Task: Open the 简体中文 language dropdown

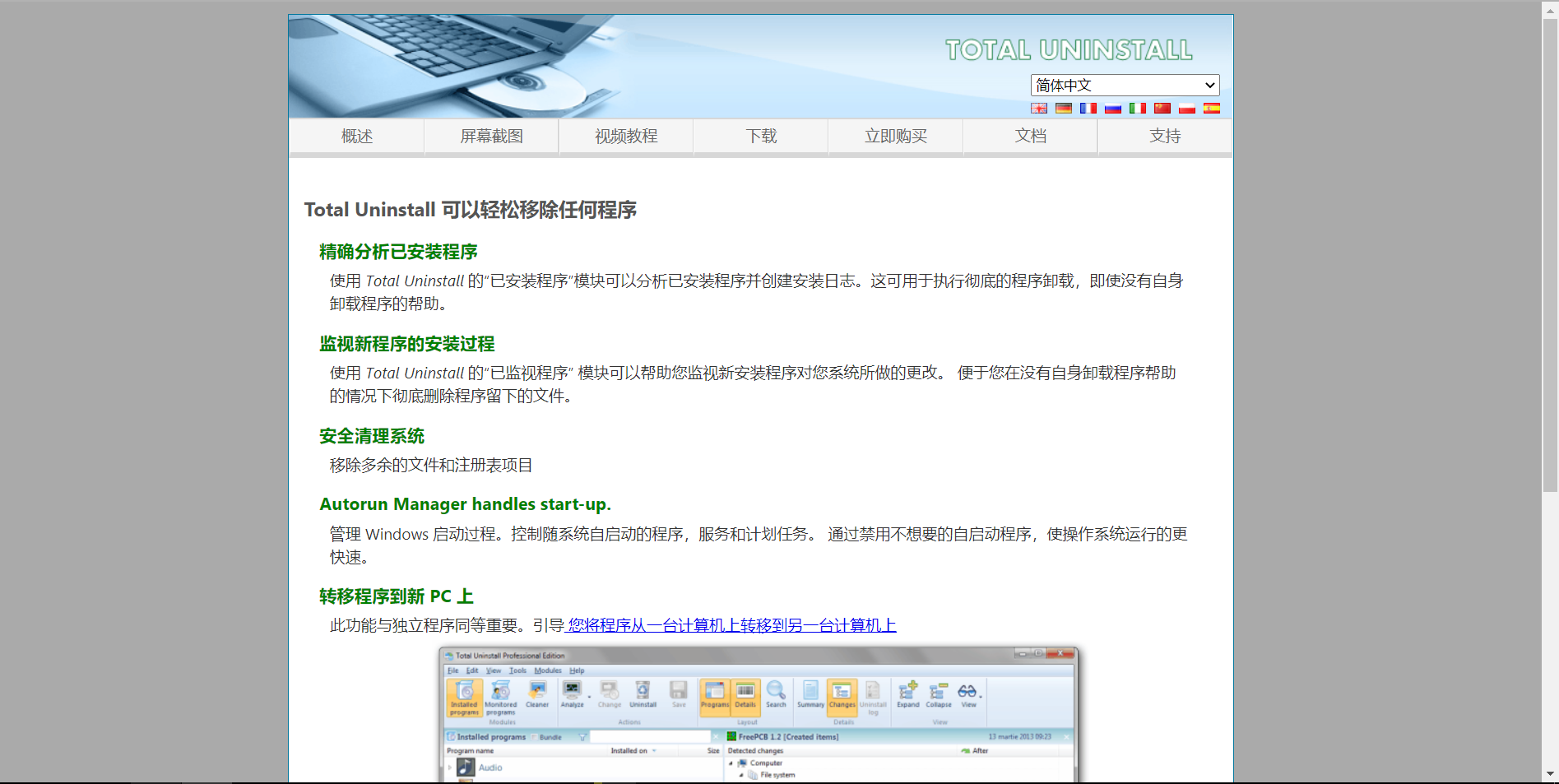Action: pos(1125,85)
